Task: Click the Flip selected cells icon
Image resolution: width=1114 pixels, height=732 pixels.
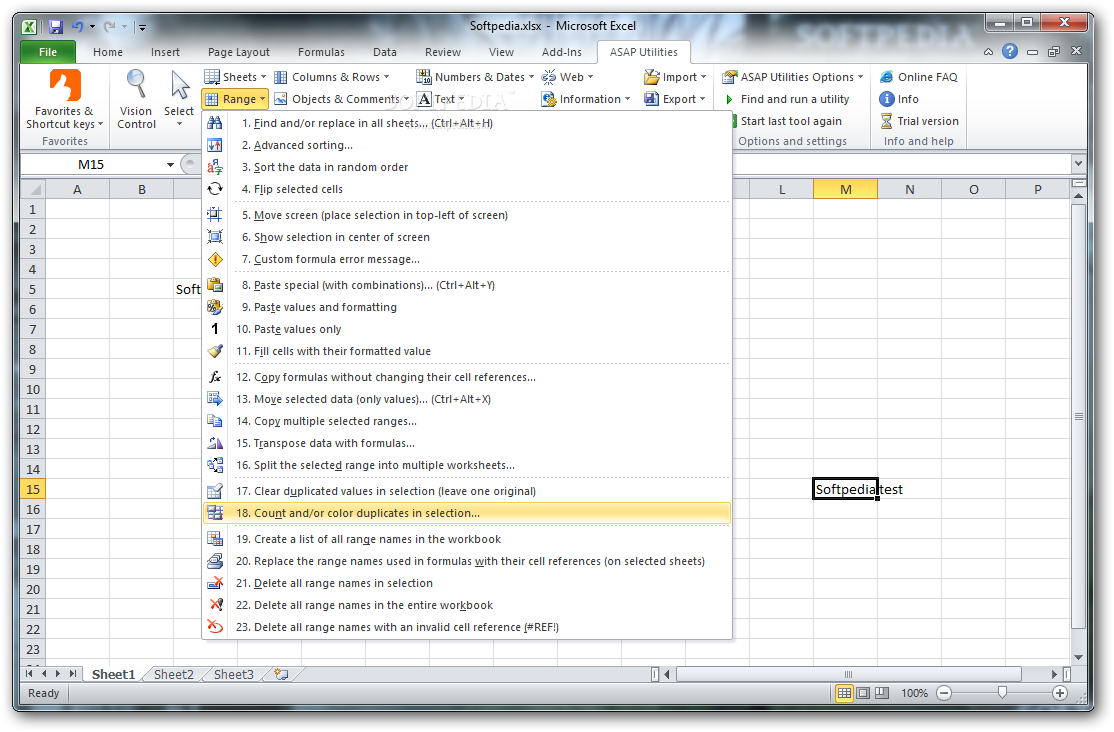Action: (x=215, y=189)
